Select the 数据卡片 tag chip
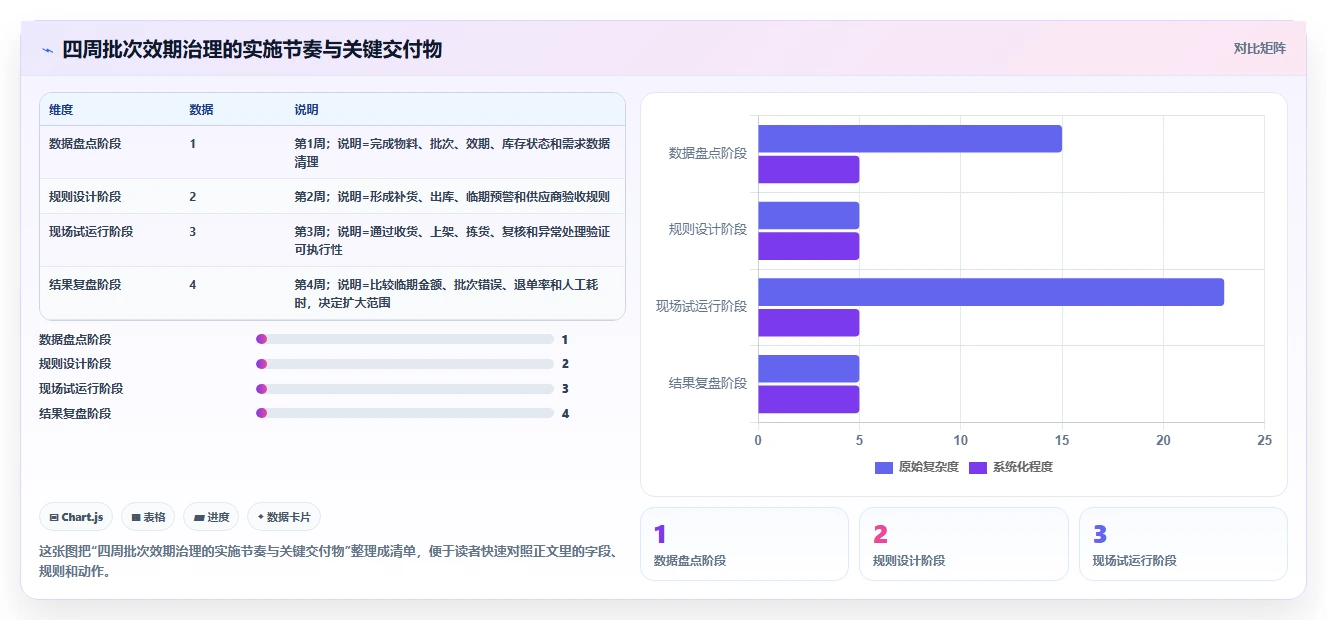1327x620 pixels. (284, 517)
